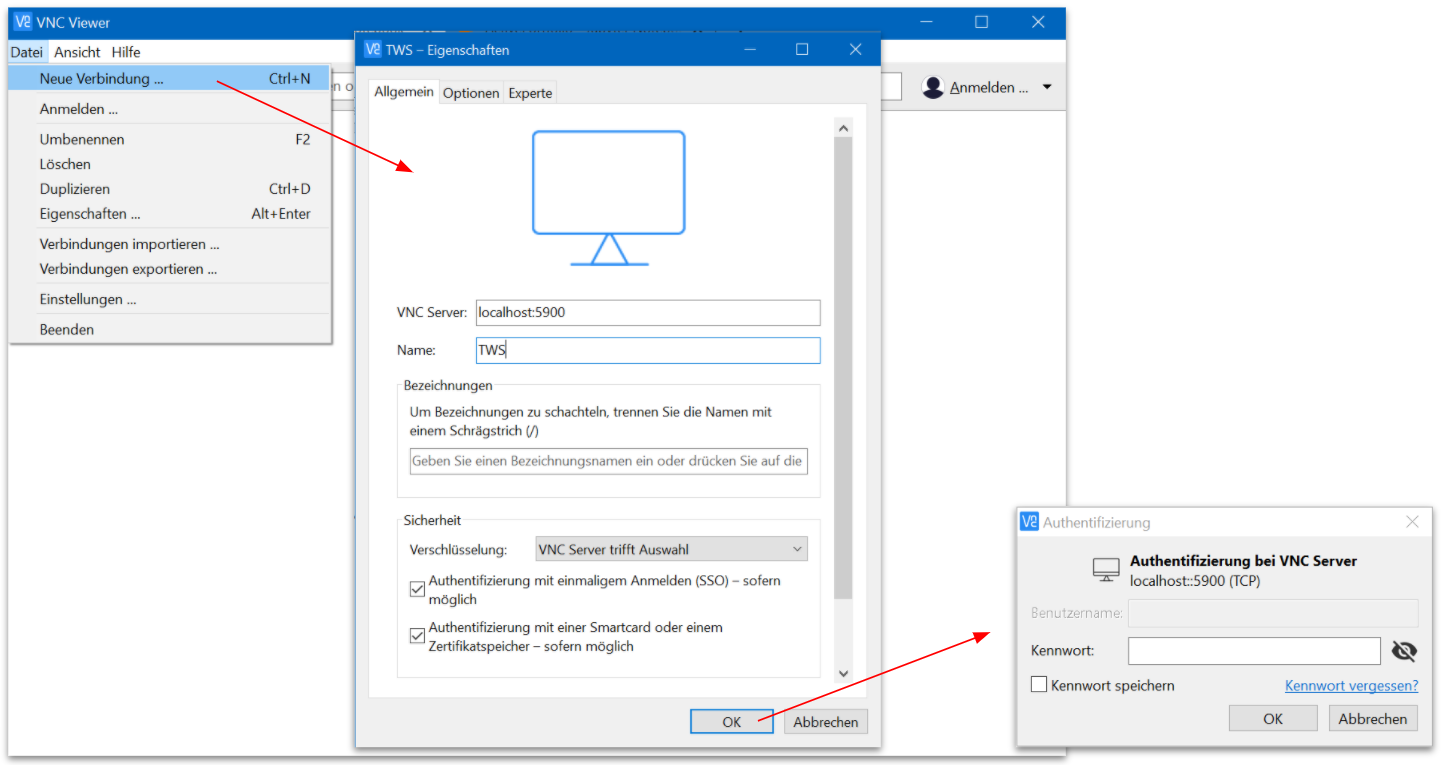Select Duplizieren menu entry

169,189
